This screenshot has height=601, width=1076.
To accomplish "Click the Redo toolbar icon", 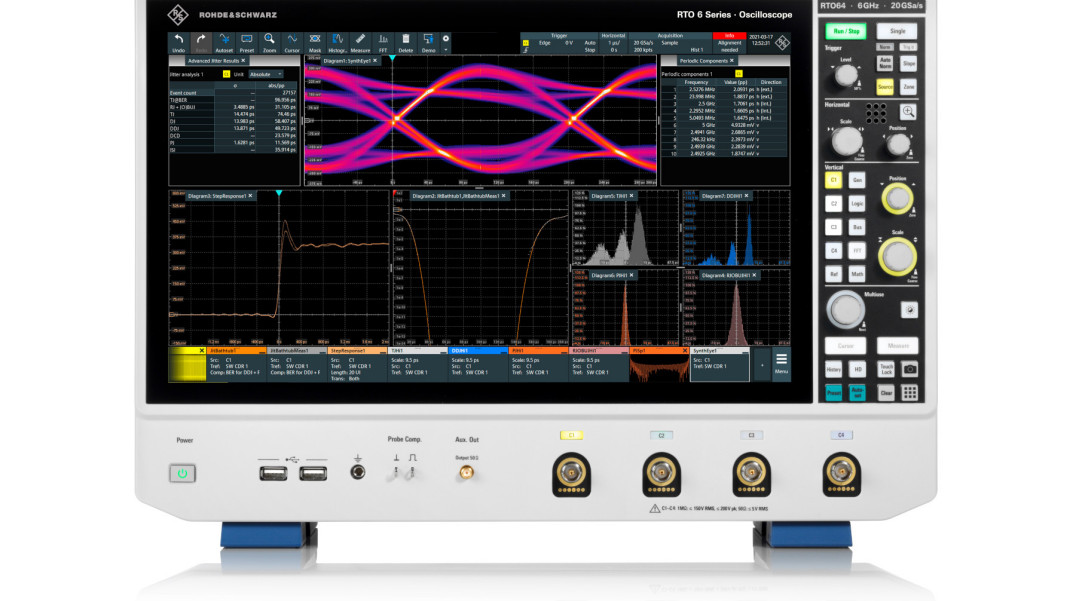I will click(201, 43).
